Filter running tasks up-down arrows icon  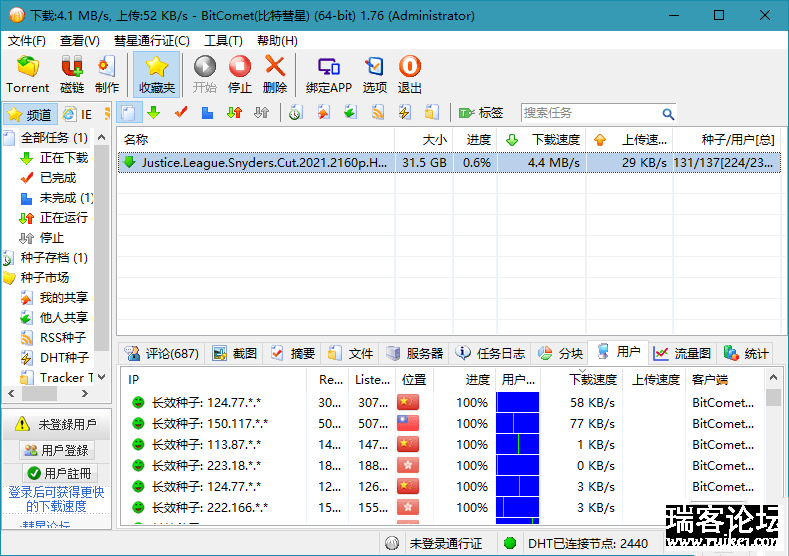234,113
